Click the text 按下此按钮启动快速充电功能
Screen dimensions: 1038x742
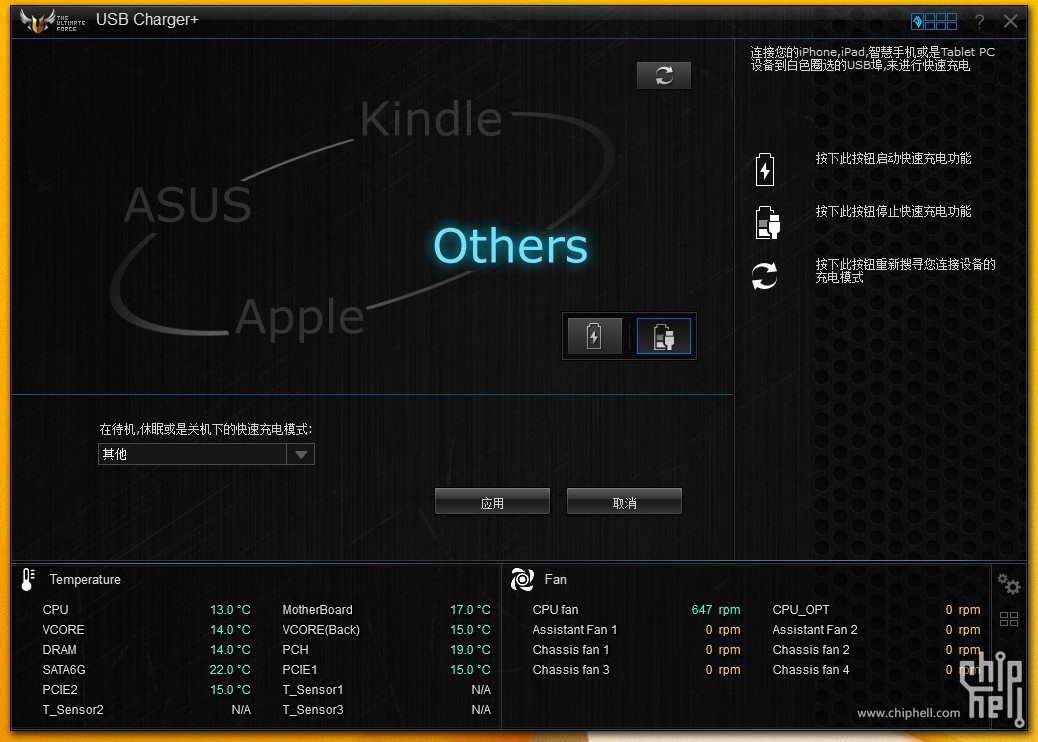pyautogui.click(x=893, y=159)
